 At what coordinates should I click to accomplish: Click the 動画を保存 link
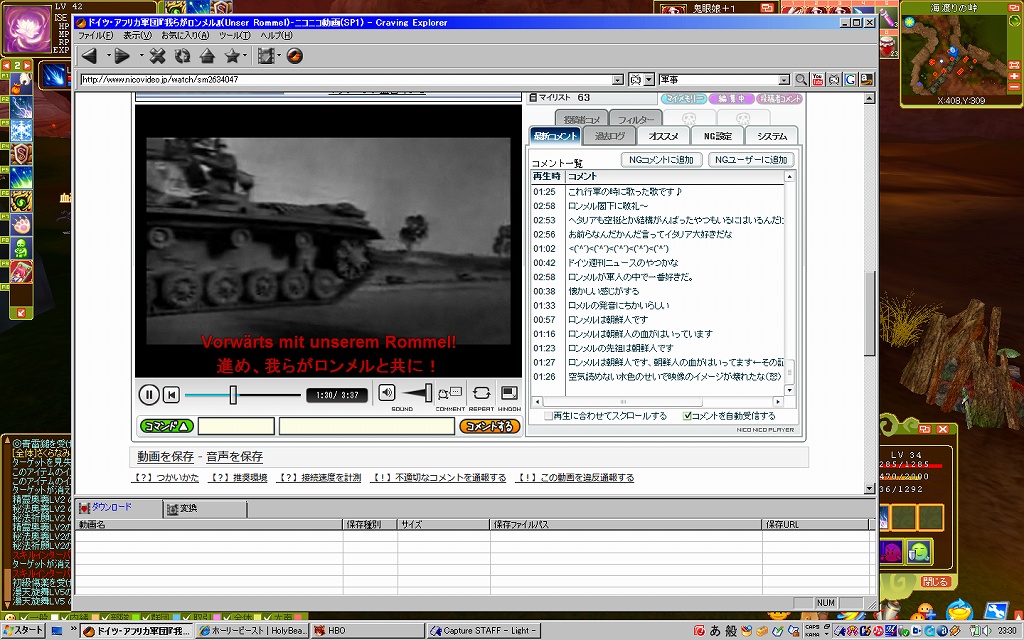165,456
